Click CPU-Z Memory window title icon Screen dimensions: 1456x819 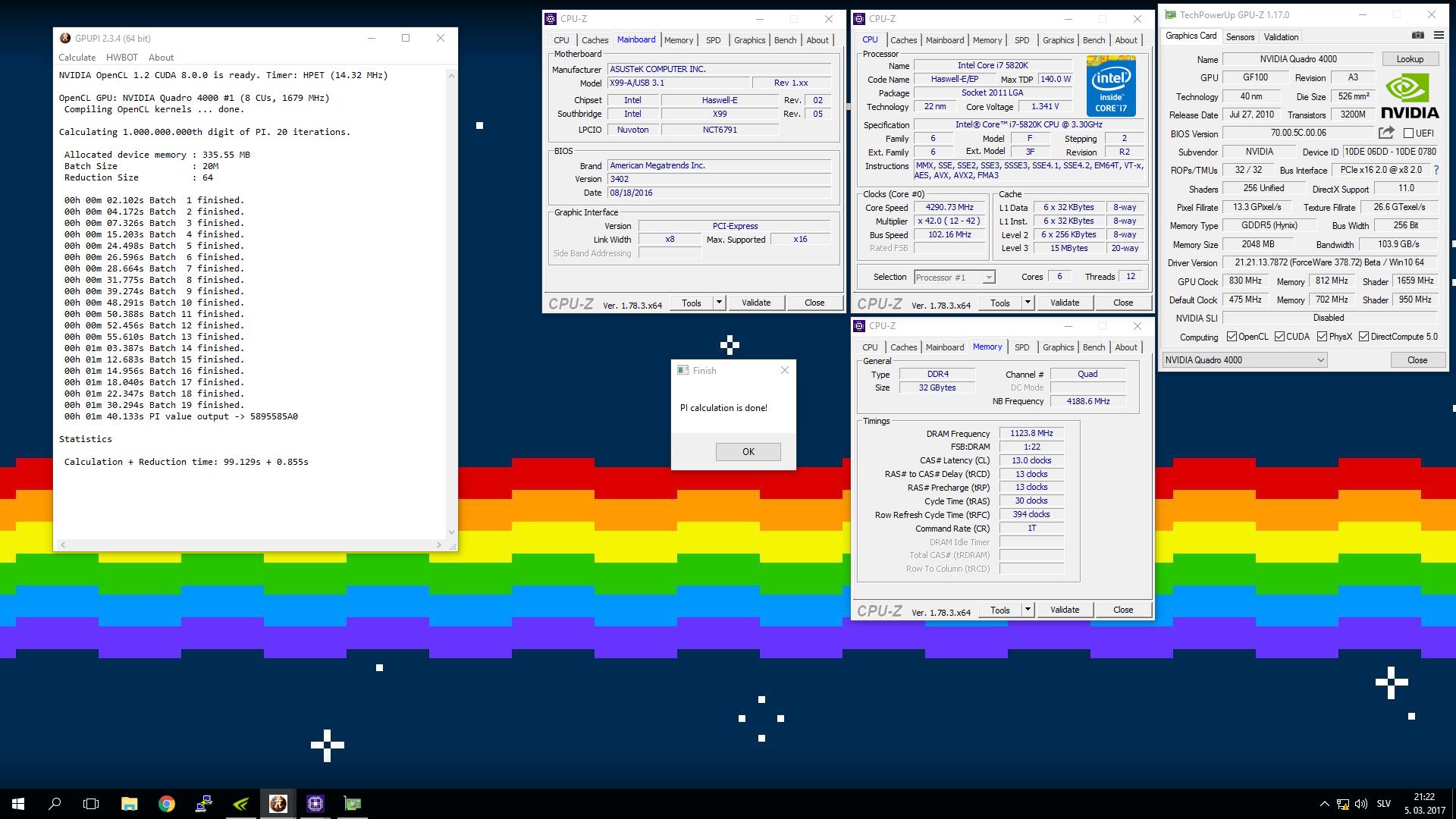(x=859, y=326)
